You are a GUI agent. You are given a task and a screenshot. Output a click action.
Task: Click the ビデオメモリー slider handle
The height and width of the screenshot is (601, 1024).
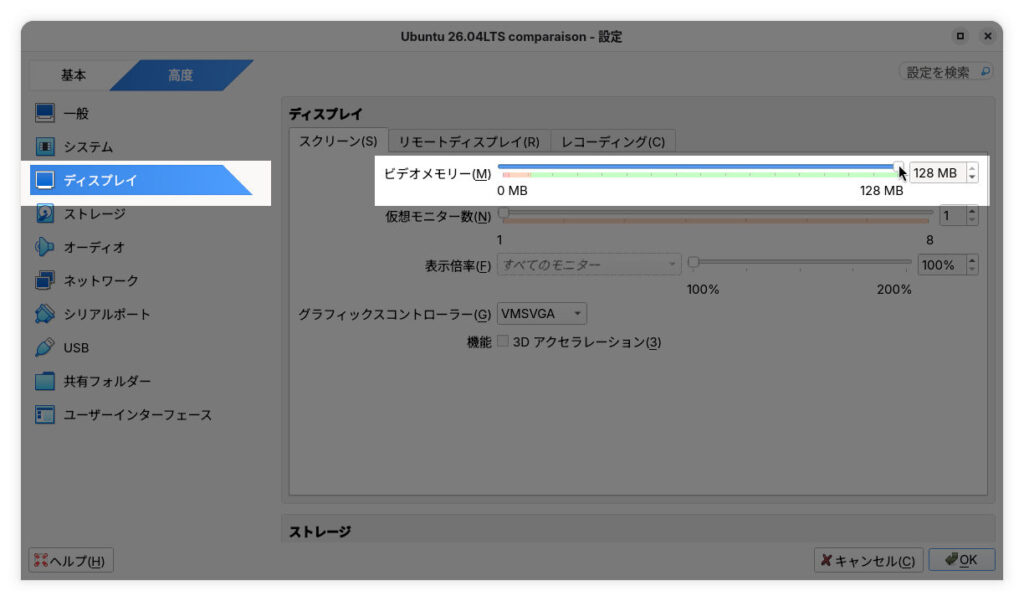pos(899,167)
